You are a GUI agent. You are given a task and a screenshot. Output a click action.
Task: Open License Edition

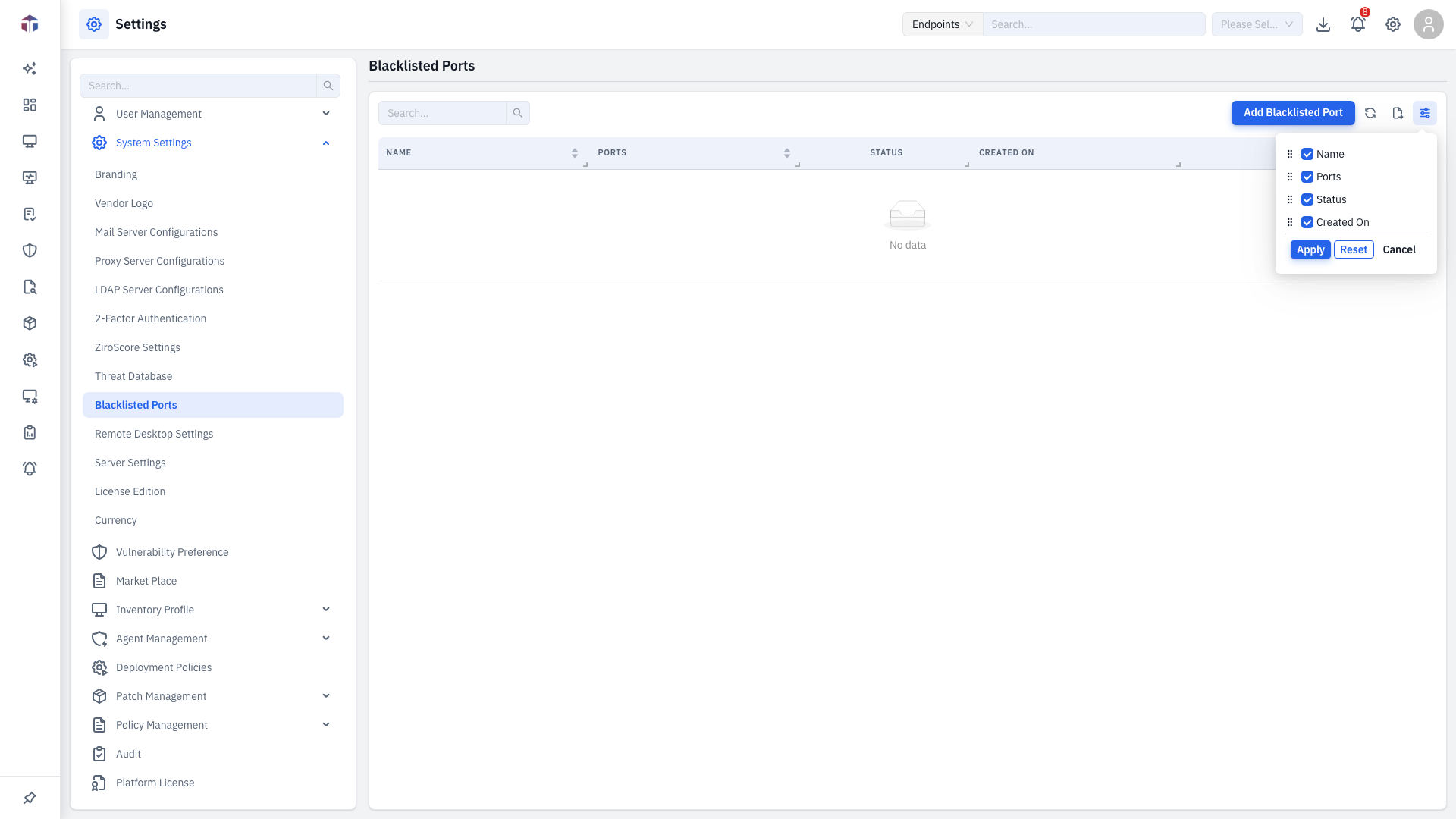click(130, 491)
